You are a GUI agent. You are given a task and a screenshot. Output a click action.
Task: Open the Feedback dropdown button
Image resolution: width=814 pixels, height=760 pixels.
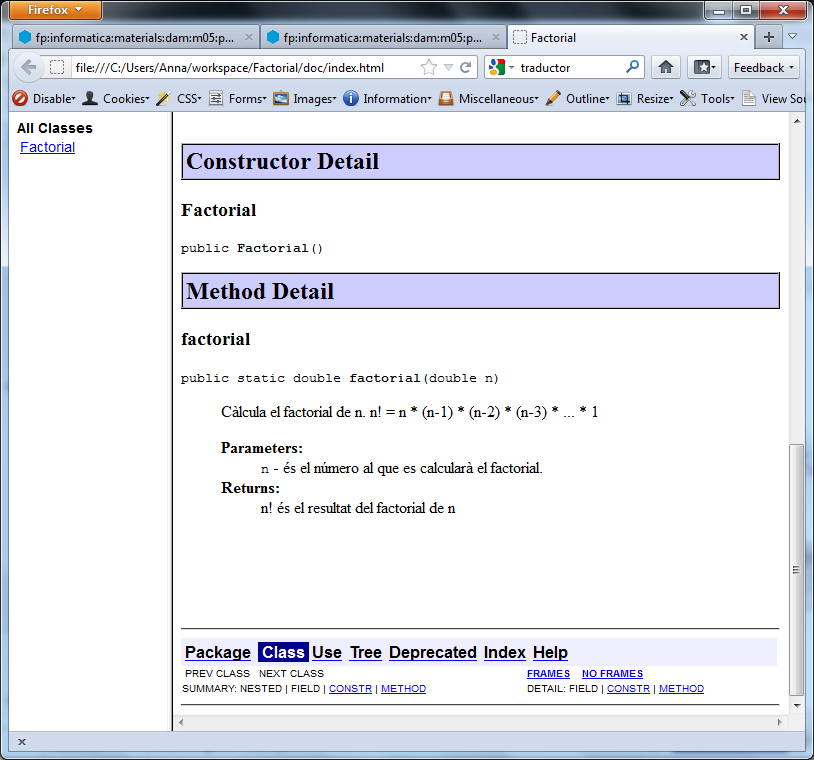click(x=764, y=67)
